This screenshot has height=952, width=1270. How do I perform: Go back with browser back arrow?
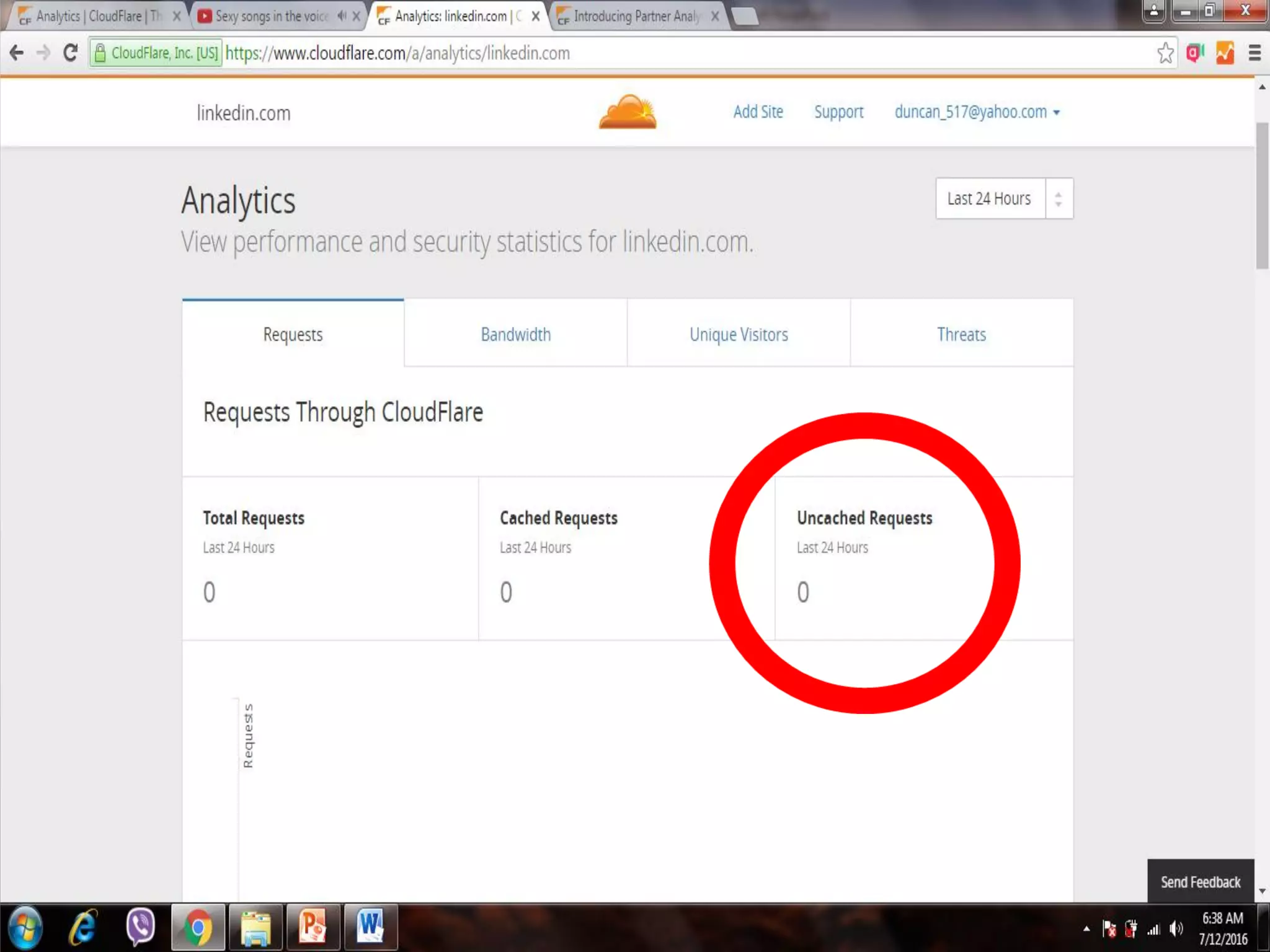[x=17, y=53]
